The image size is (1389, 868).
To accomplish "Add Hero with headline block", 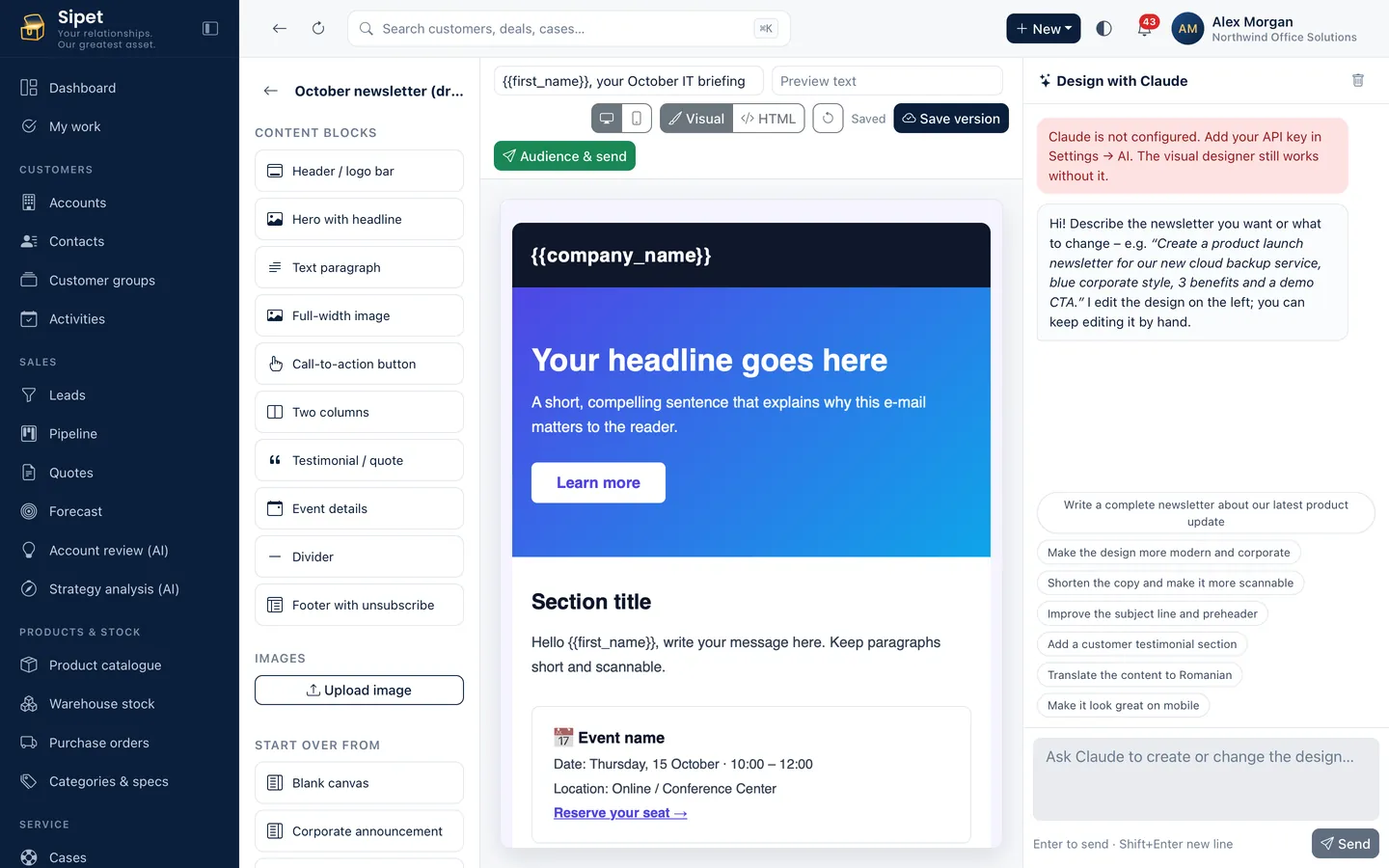I will coord(359,219).
